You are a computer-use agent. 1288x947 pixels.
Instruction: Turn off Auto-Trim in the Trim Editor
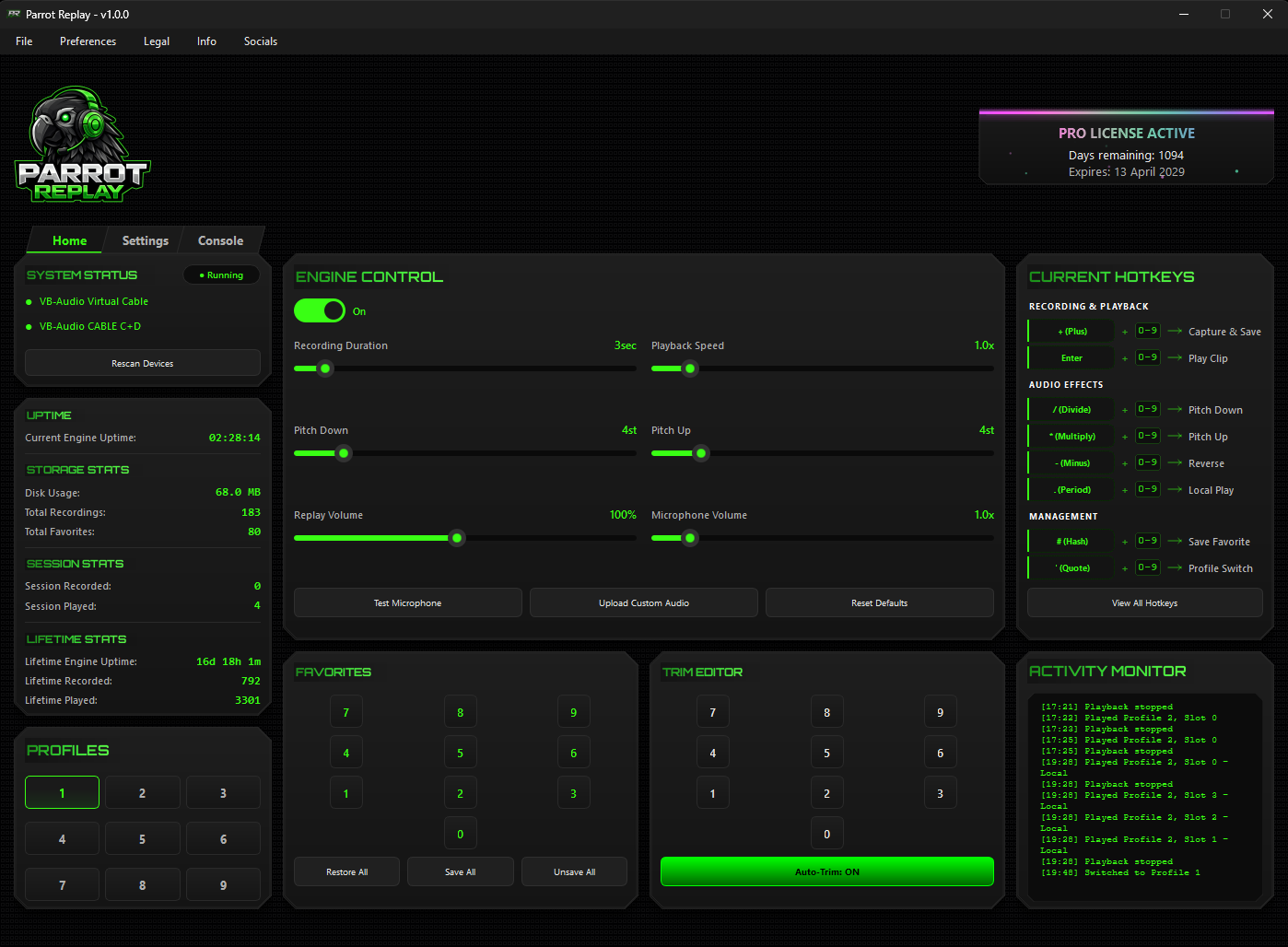pos(826,871)
